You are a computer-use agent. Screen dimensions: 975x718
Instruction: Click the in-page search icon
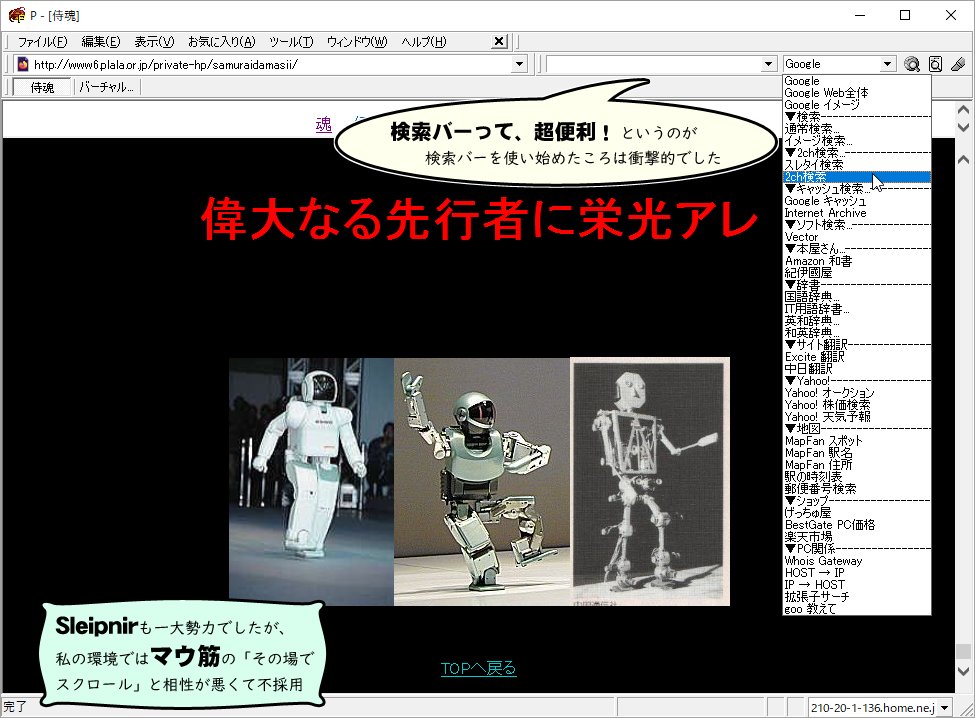coord(935,64)
